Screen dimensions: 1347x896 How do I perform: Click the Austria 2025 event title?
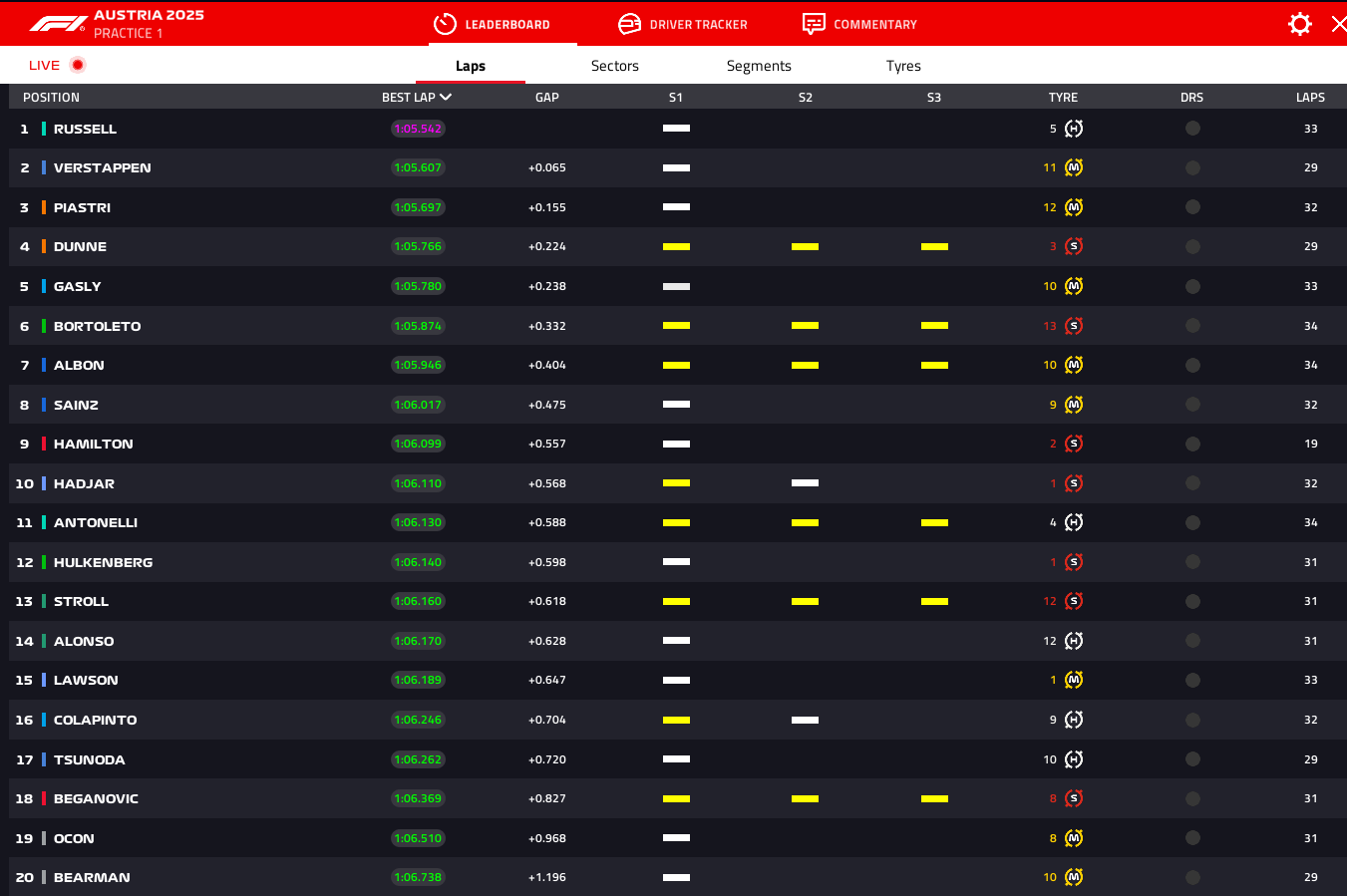149,15
